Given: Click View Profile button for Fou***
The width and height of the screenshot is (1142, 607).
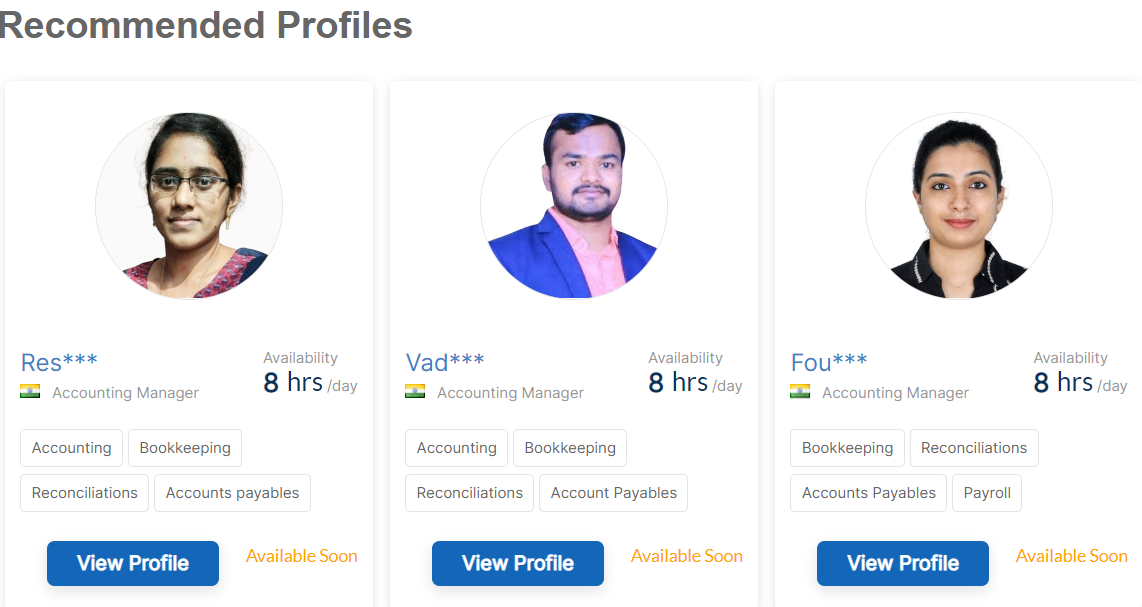Looking at the screenshot, I should pyautogui.click(x=903, y=563).
